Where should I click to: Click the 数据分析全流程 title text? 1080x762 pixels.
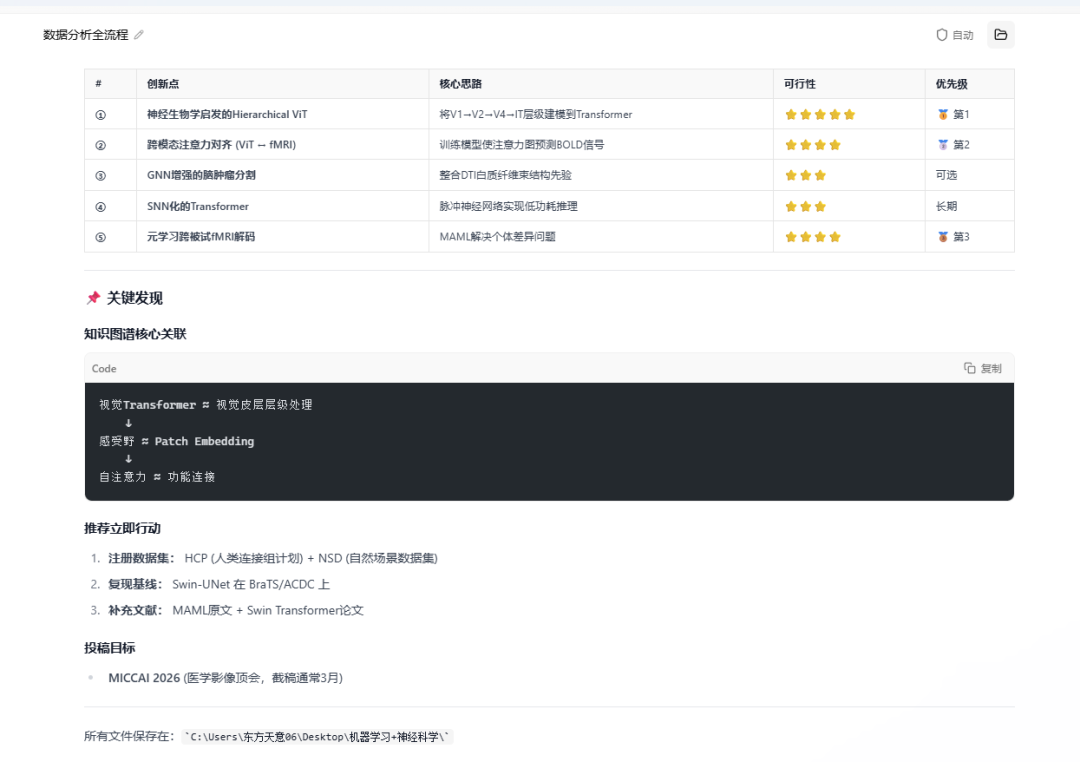point(85,34)
